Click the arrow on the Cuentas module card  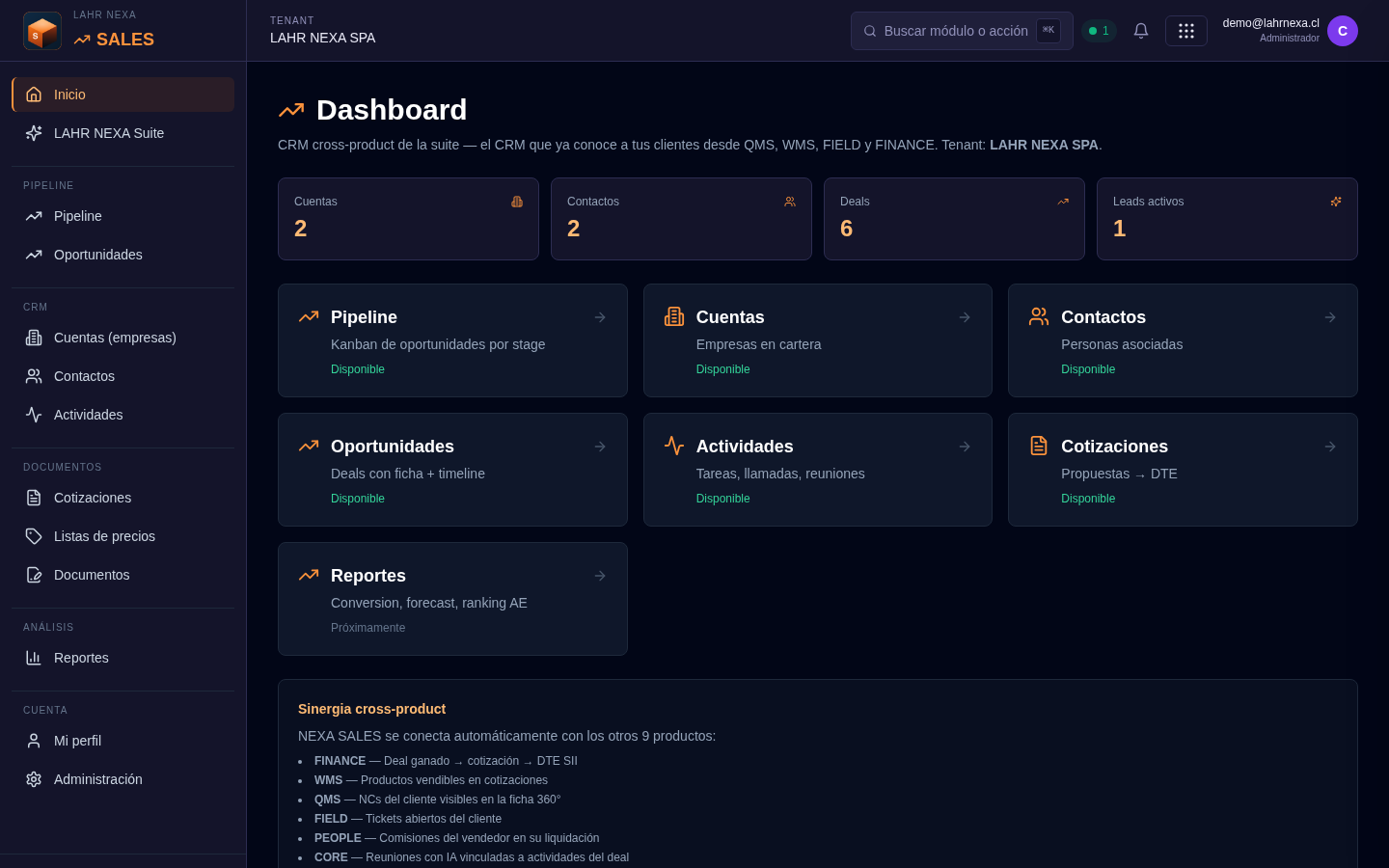[965, 317]
